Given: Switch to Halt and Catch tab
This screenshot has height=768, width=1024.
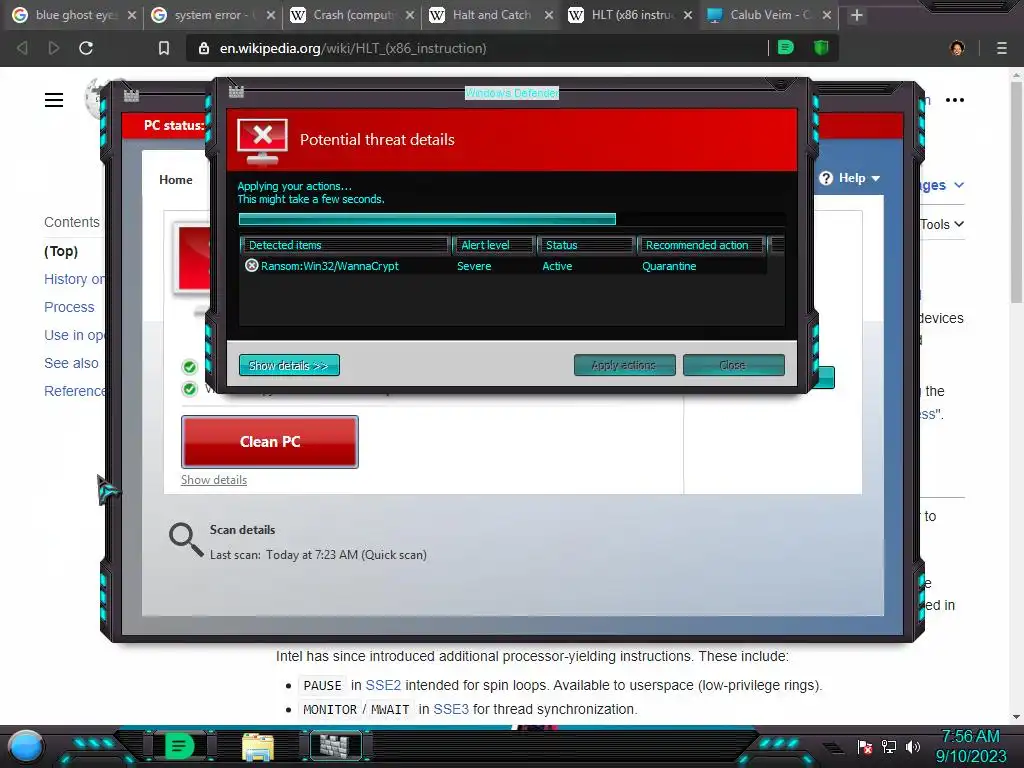Looking at the screenshot, I should tap(492, 15).
